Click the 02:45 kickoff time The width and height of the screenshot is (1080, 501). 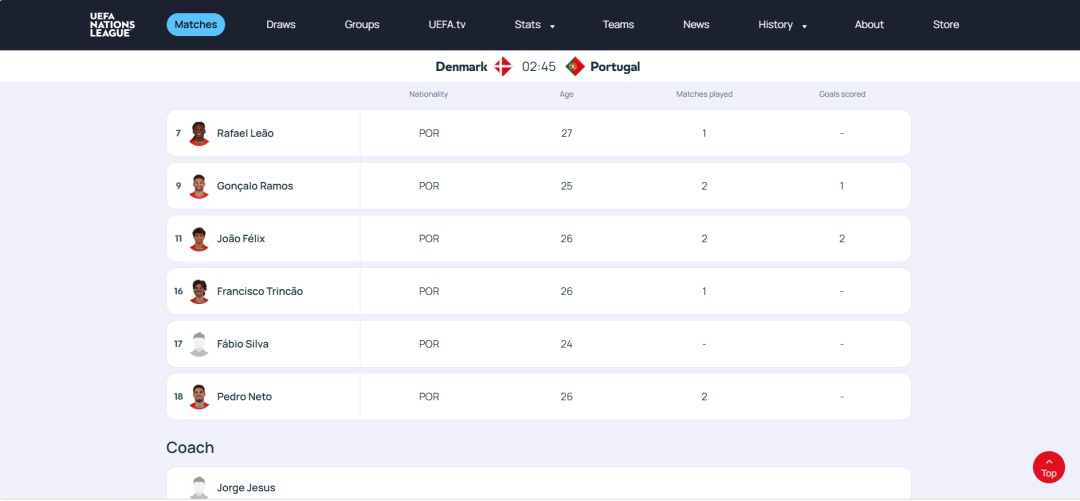[x=539, y=67]
